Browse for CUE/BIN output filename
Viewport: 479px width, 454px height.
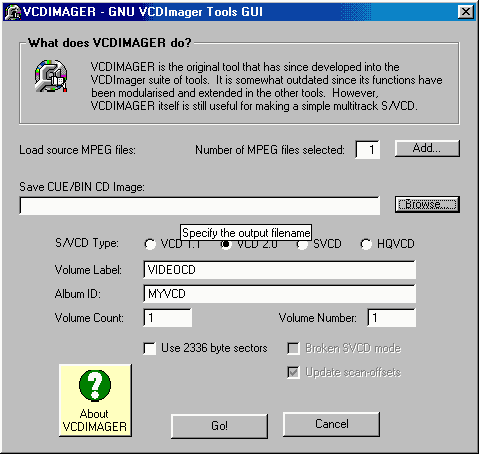pyautogui.click(x=427, y=204)
